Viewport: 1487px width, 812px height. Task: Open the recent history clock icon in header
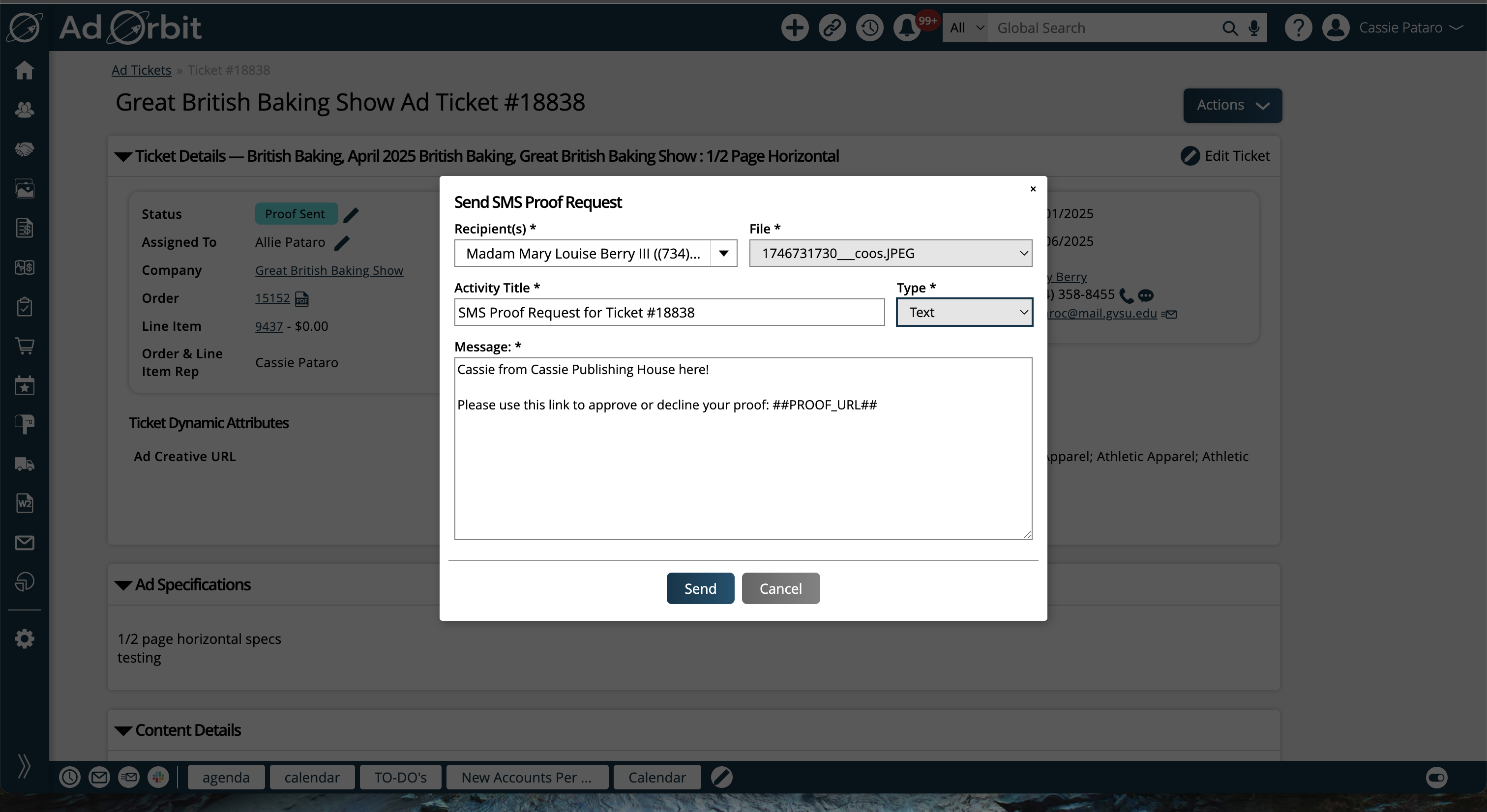coord(869,27)
